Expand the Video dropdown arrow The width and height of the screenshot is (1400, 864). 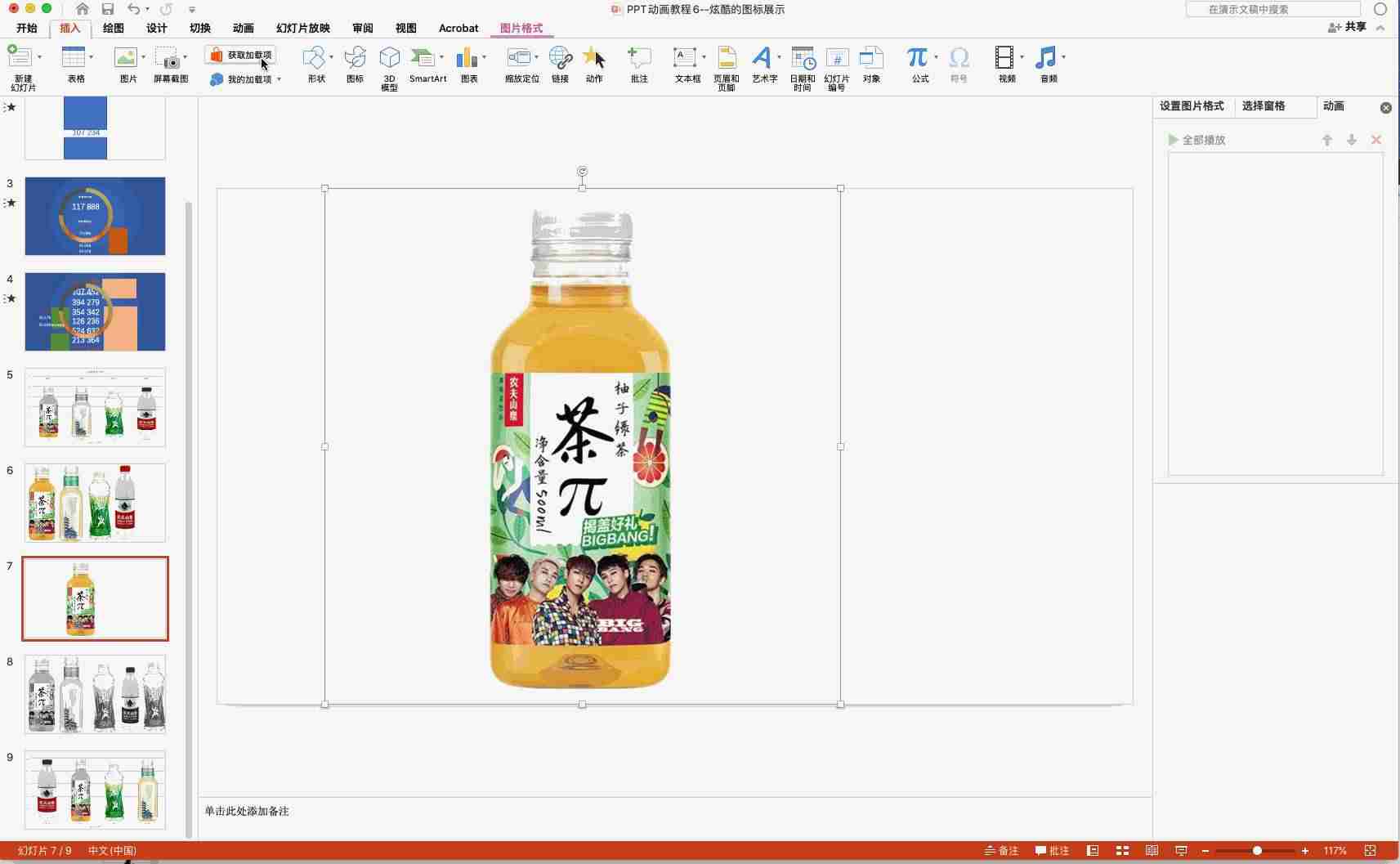[x=1022, y=57]
